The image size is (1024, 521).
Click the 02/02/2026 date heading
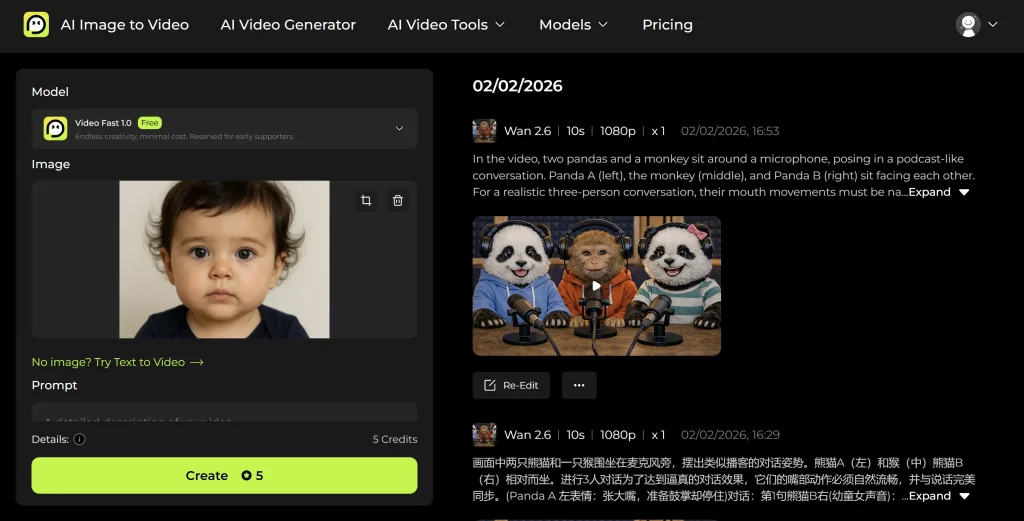[x=517, y=86]
